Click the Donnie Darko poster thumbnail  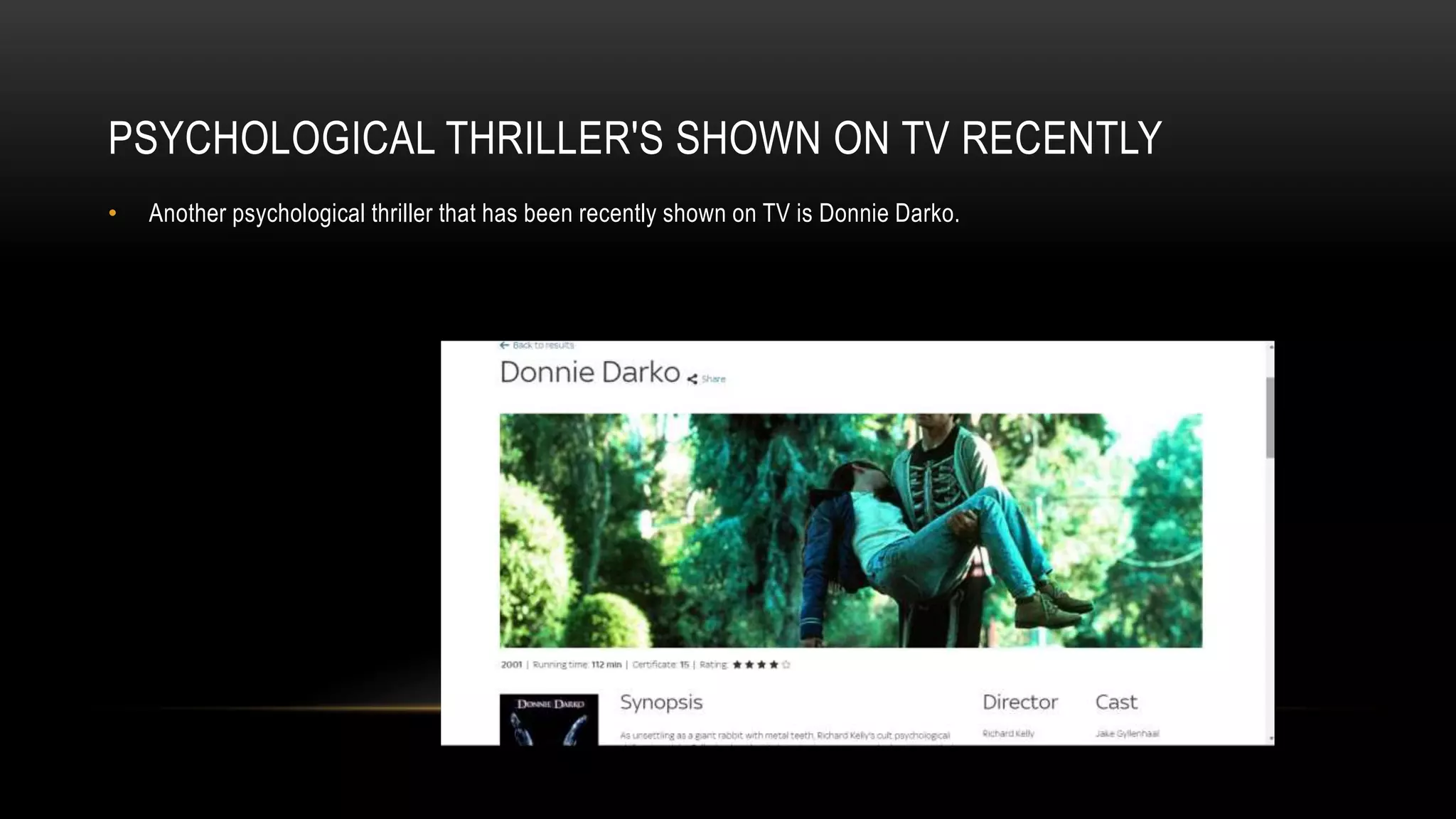tap(549, 719)
